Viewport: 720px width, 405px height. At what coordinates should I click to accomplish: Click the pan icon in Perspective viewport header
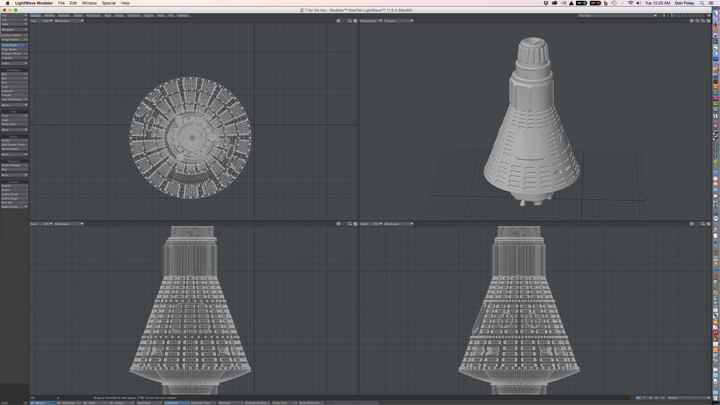pos(692,21)
